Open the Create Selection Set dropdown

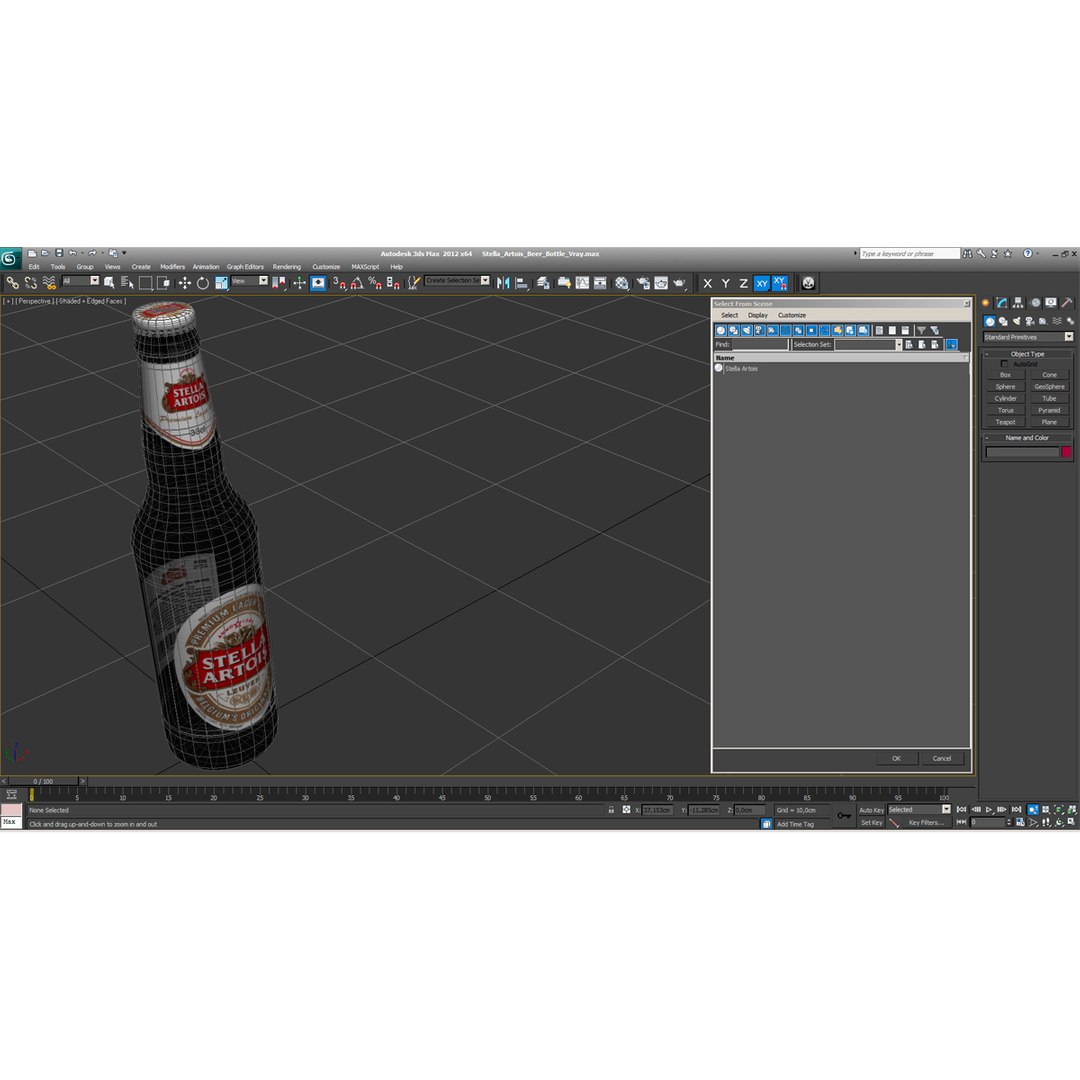coord(457,280)
